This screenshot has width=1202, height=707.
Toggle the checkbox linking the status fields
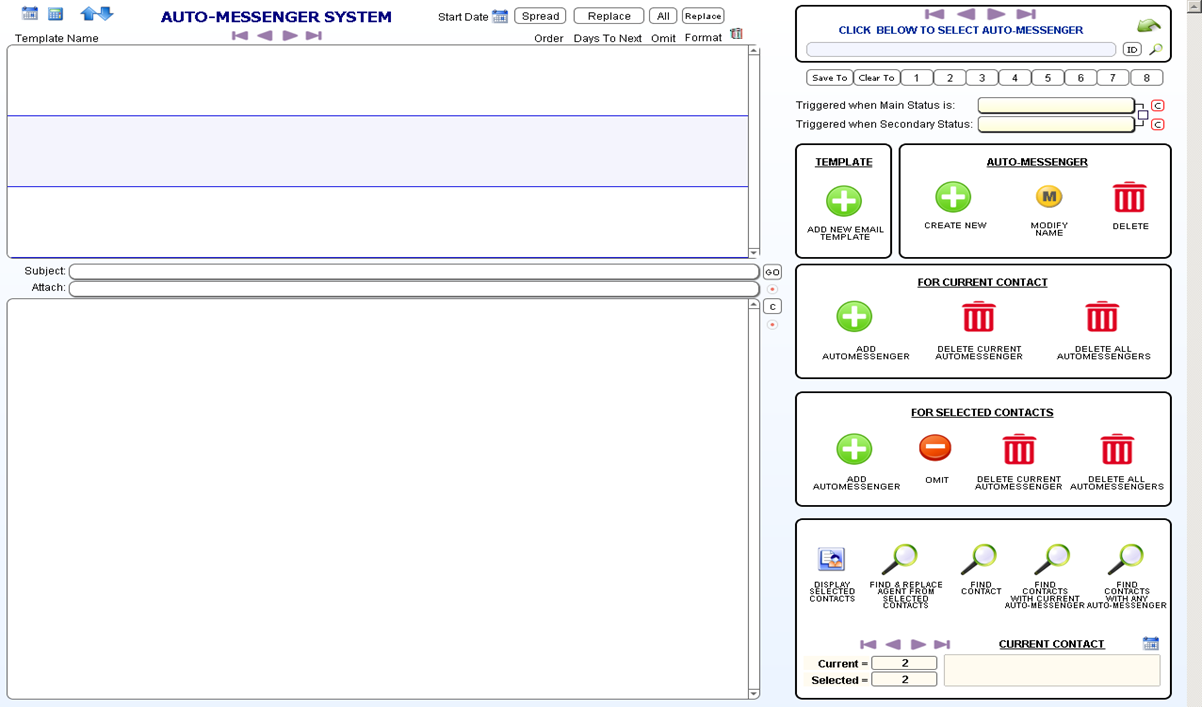coord(1142,115)
